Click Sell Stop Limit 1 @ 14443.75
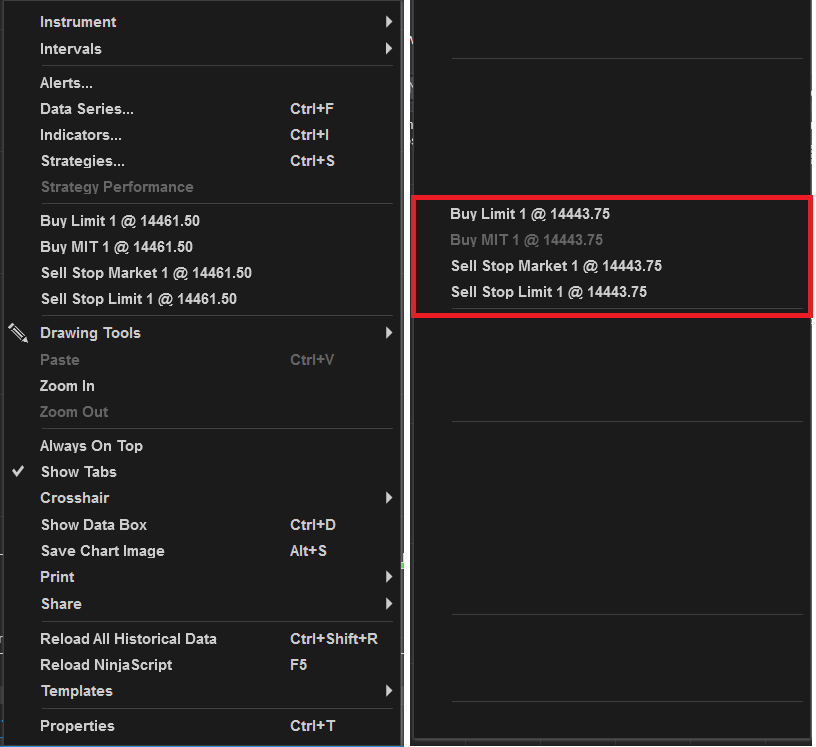 click(549, 292)
